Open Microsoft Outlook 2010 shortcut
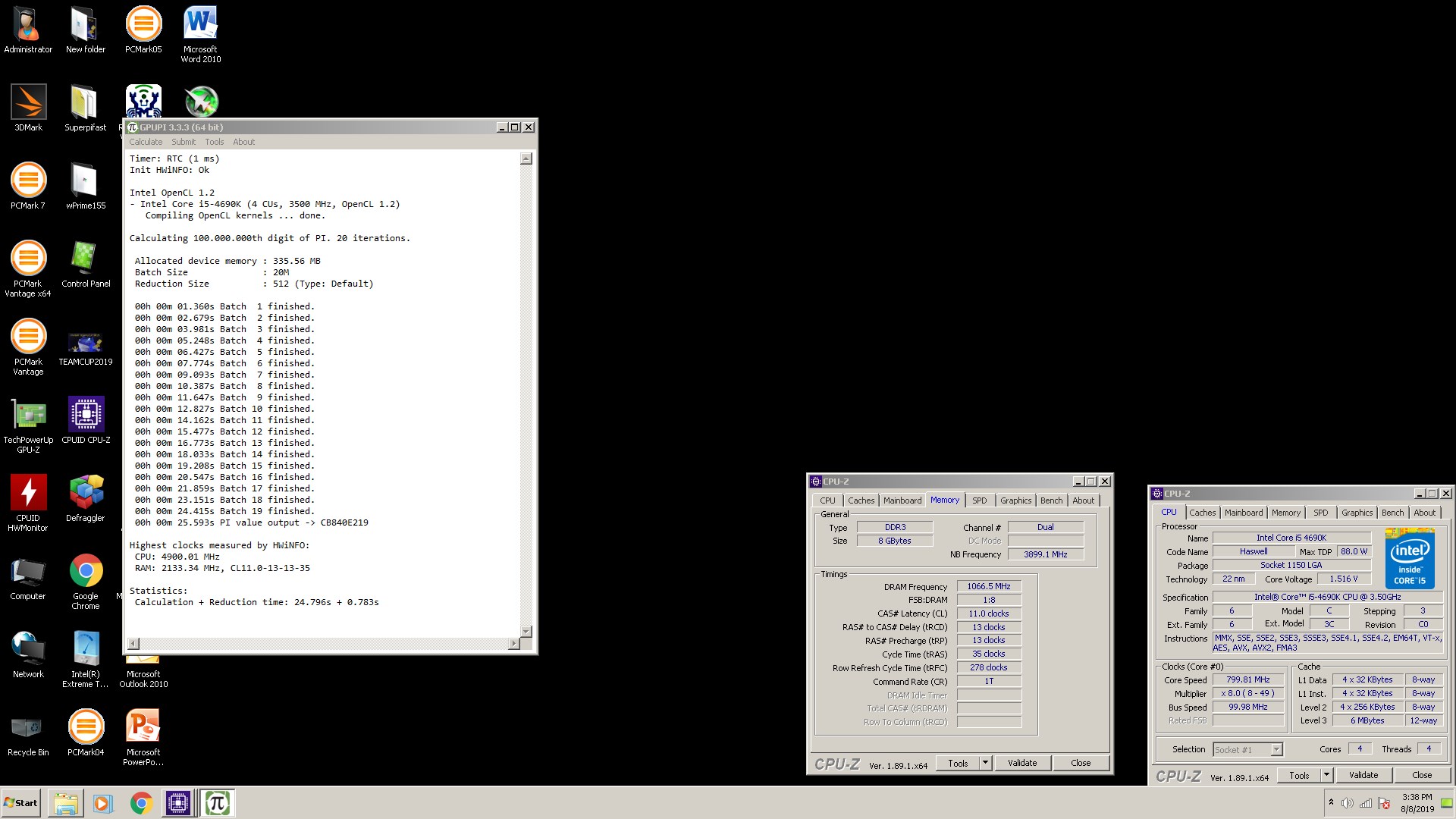 [143, 671]
